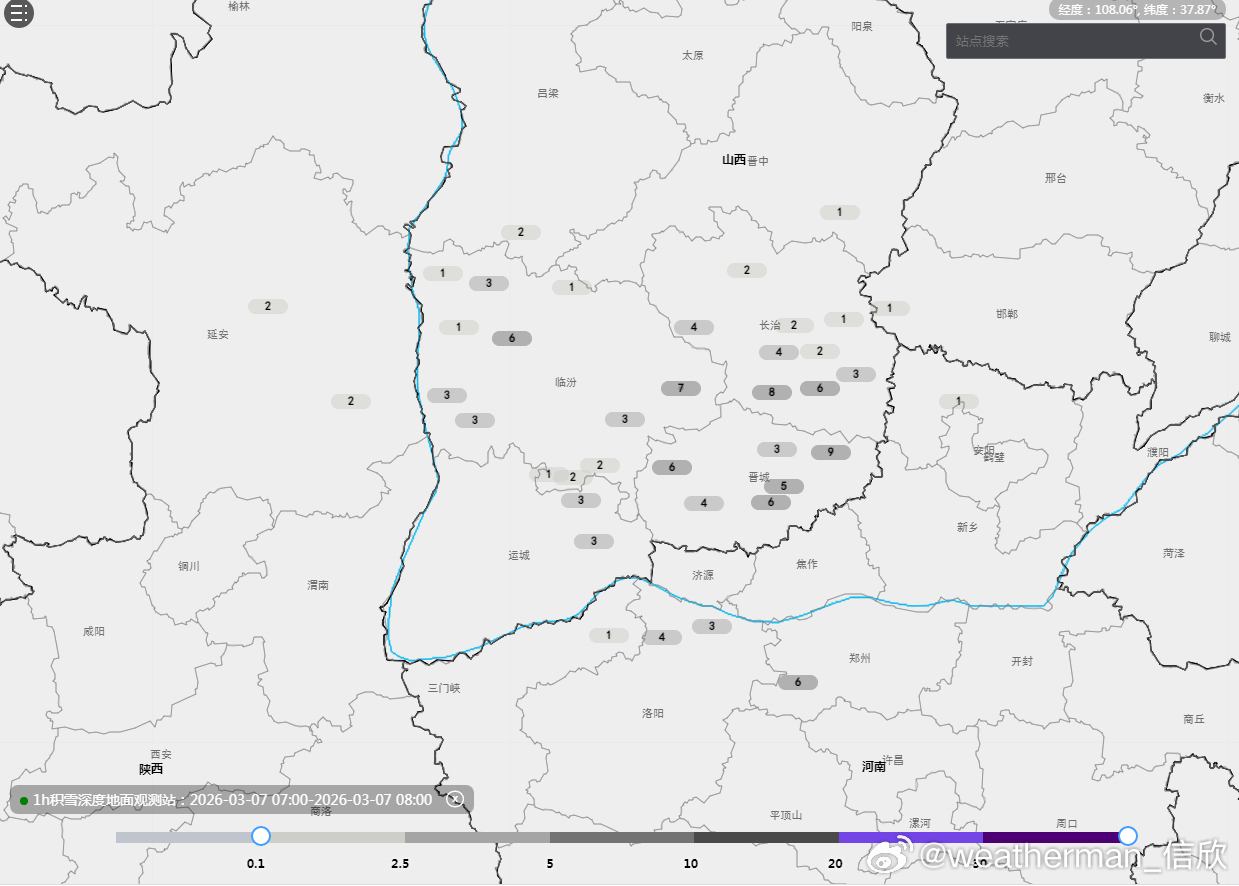
Task: Click the 陕西 province label
Action: (151, 769)
